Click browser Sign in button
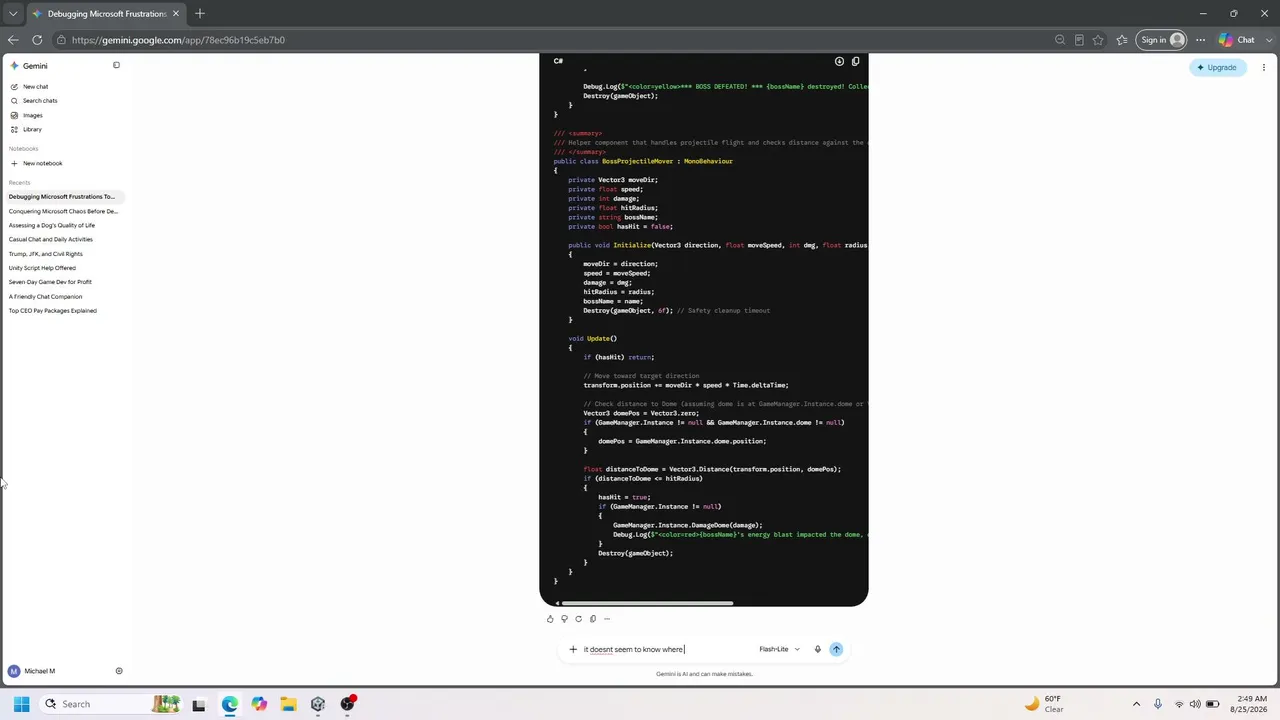 pos(1163,40)
